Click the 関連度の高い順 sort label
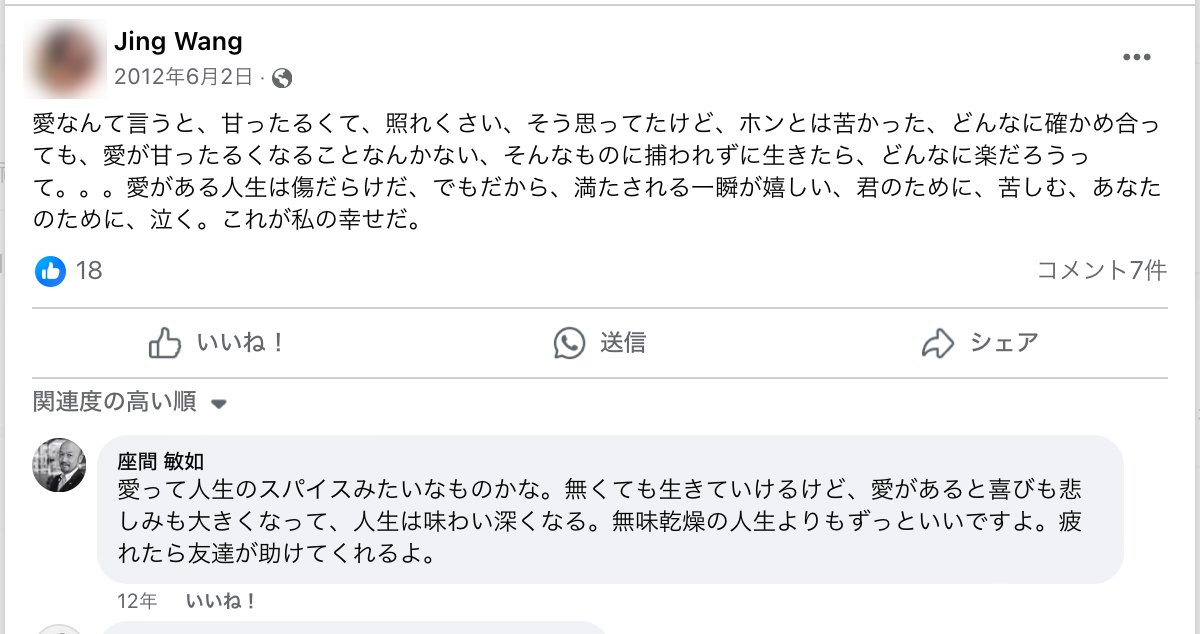The height and width of the screenshot is (634, 1200). [114, 402]
